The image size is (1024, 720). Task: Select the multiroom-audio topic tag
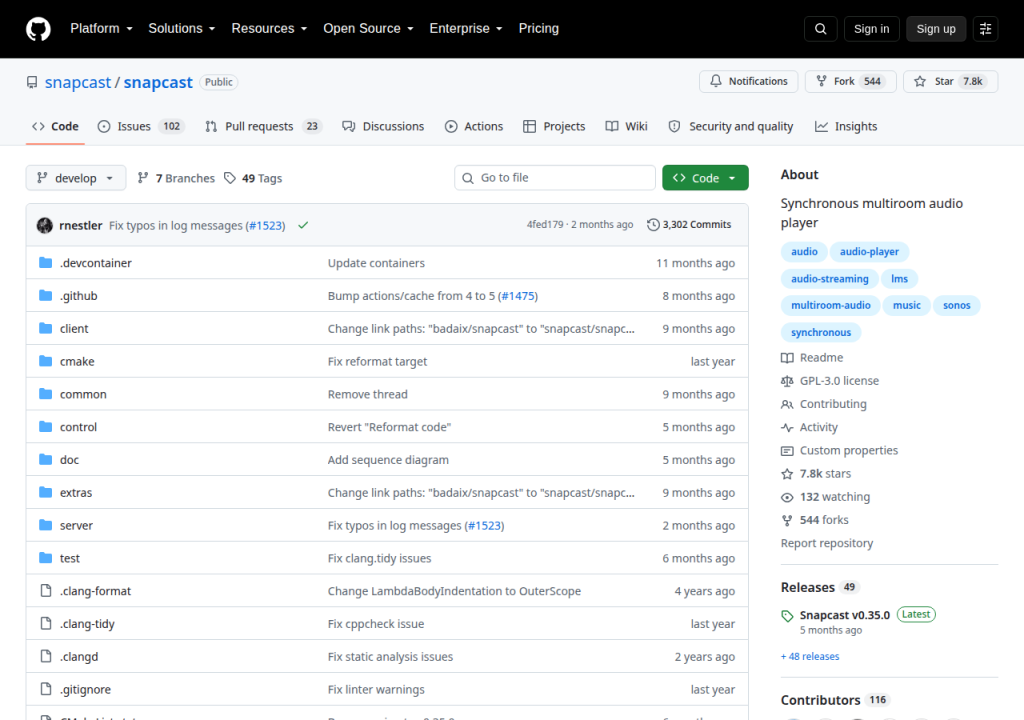click(831, 306)
